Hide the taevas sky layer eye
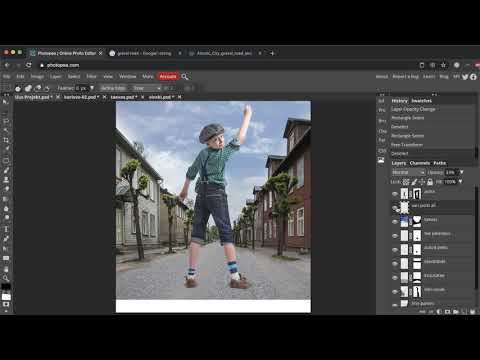 pyautogui.click(x=395, y=222)
